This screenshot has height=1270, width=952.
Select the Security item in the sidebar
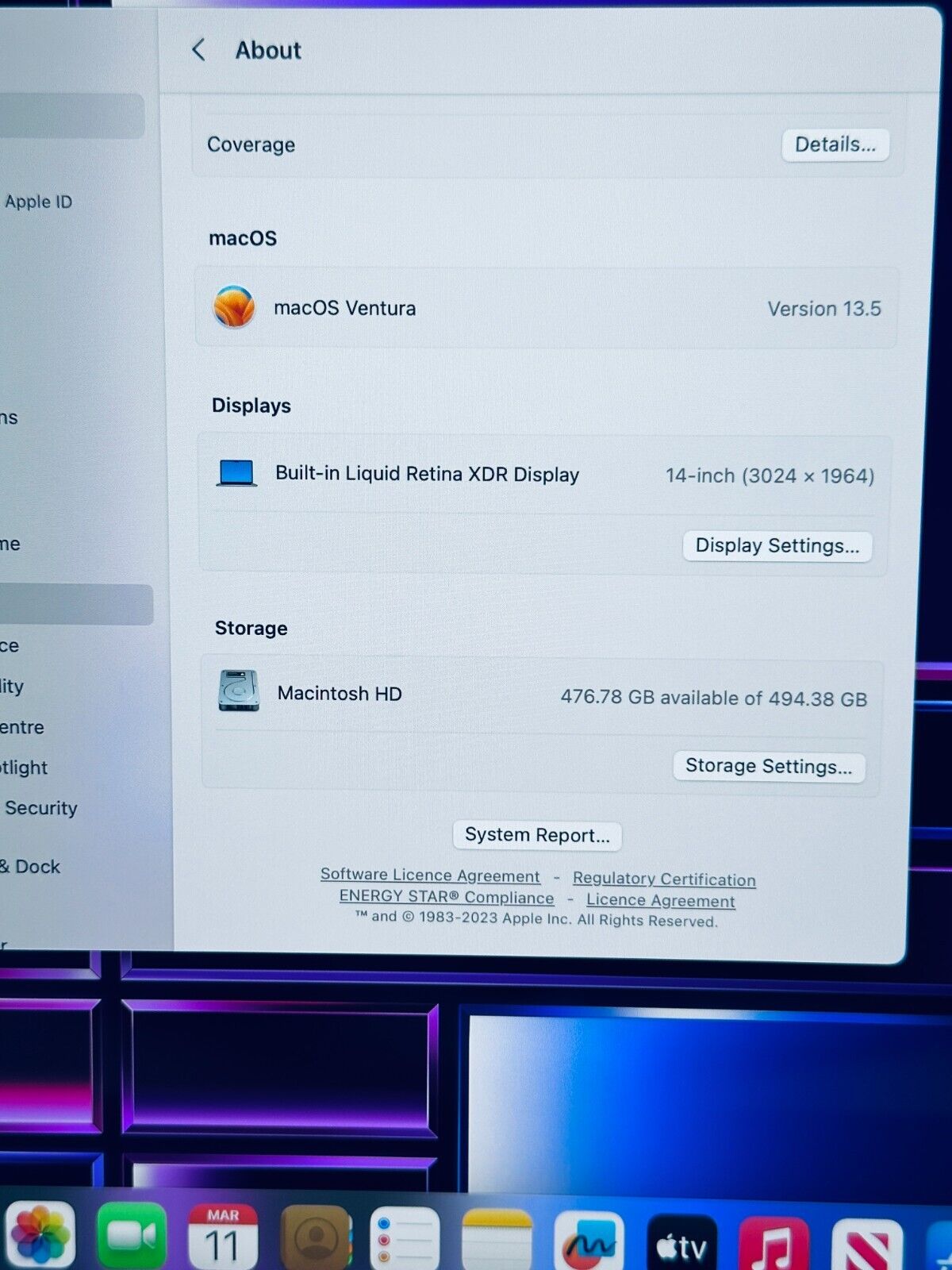click(41, 808)
